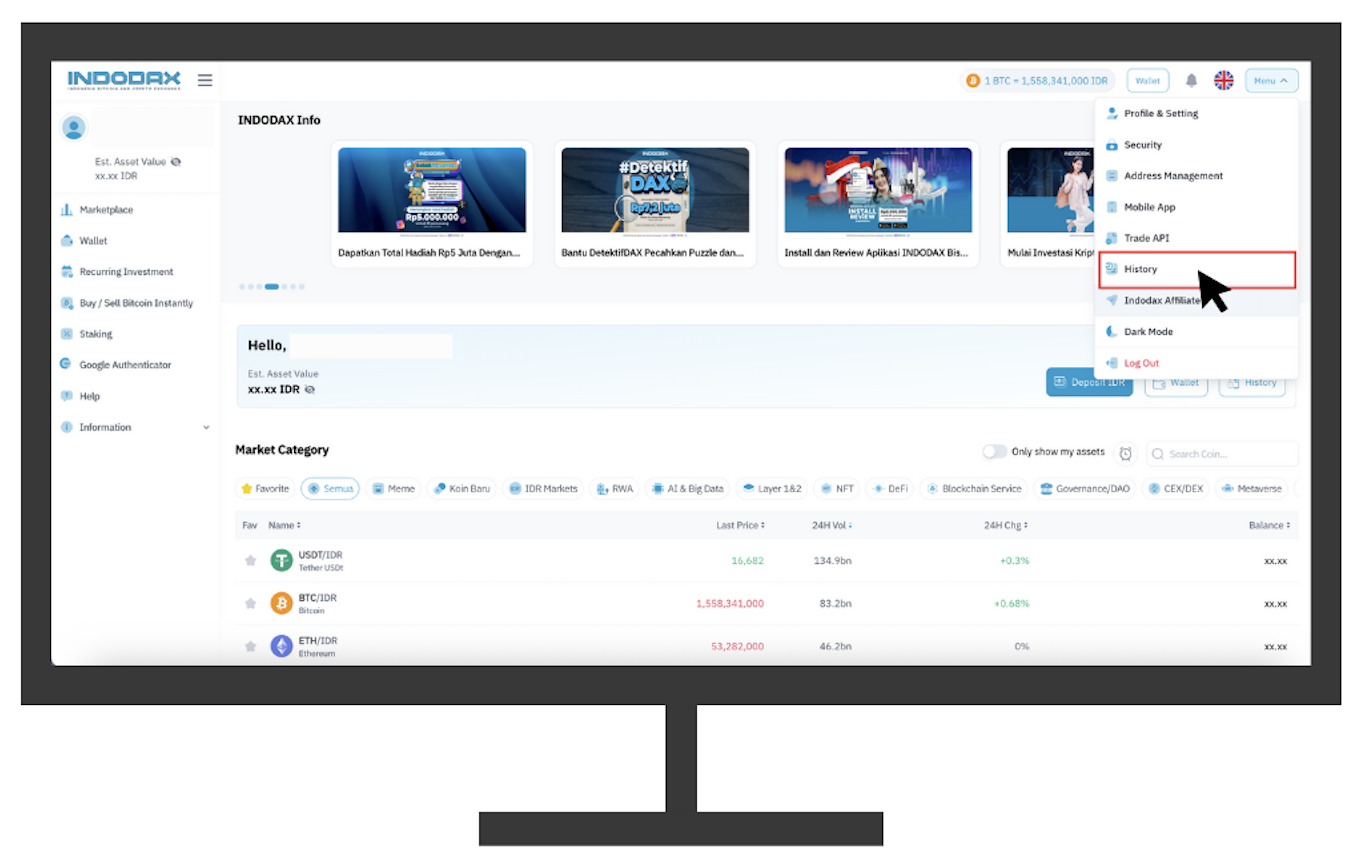Click the hamburger menu icon beside INDODAX logo
This screenshot has height=862, width=1360.
pyautogui.click(x=205, y=80)
